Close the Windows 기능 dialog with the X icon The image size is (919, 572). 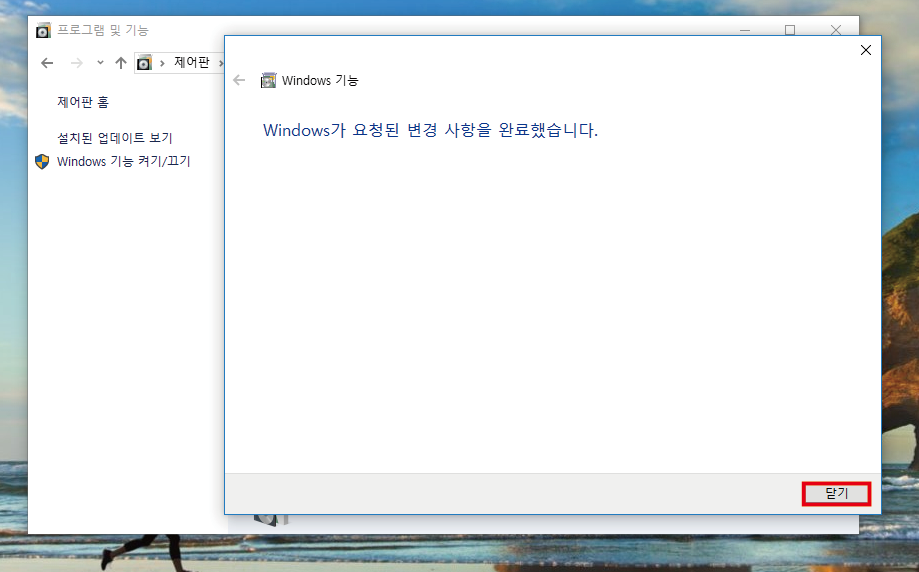pos(866,50)
